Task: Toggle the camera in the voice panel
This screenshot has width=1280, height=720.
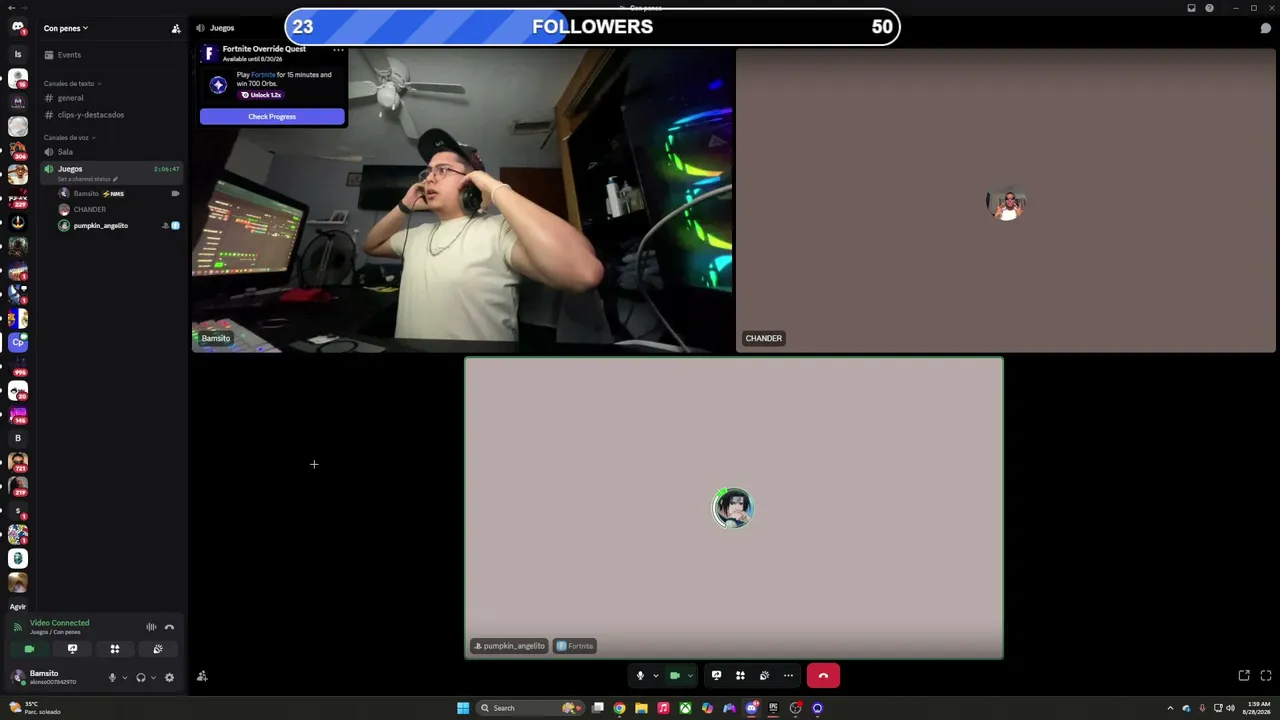Action: click(29, 649)
